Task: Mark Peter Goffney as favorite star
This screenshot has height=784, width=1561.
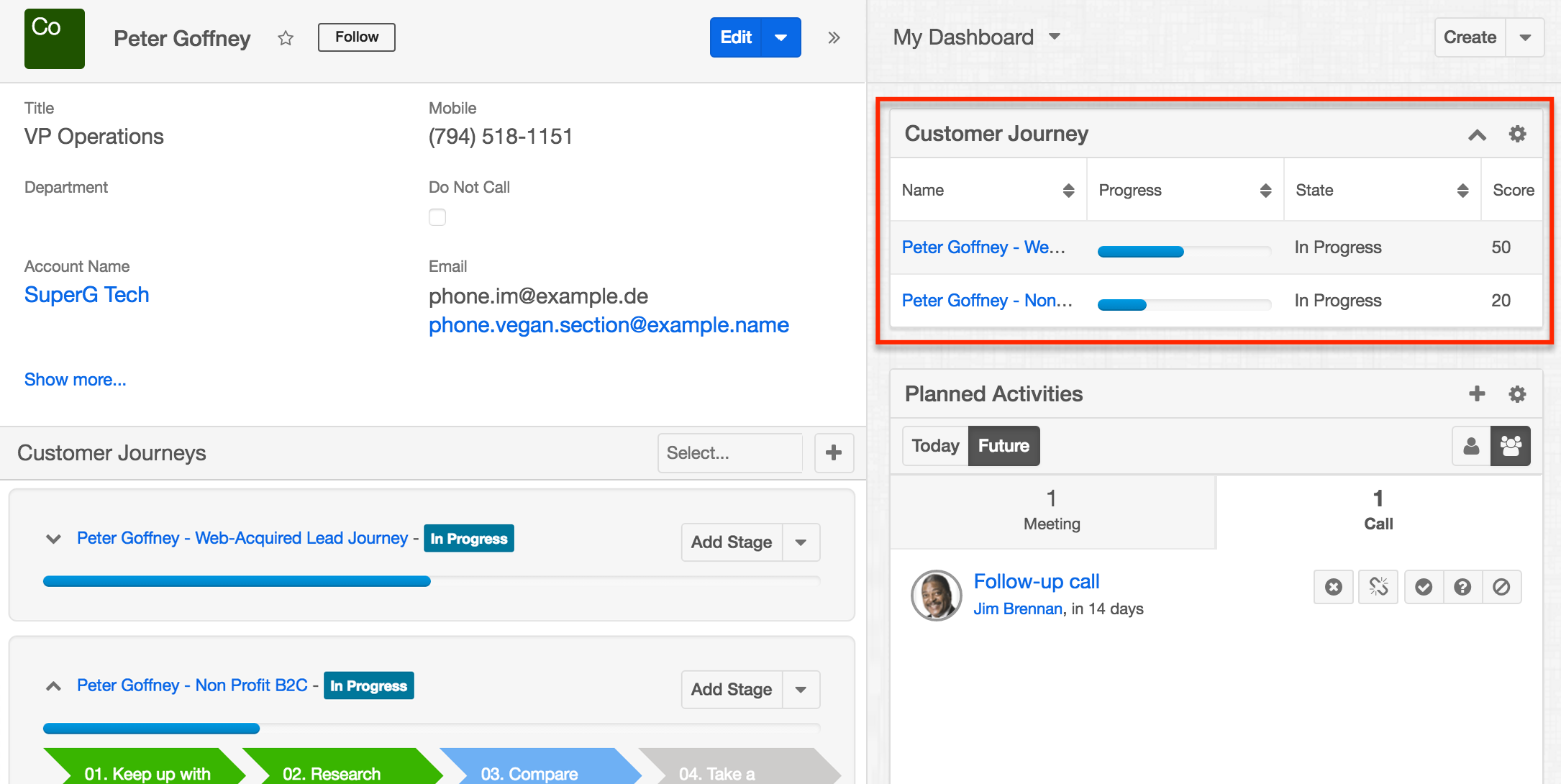Action: (286, 38)
